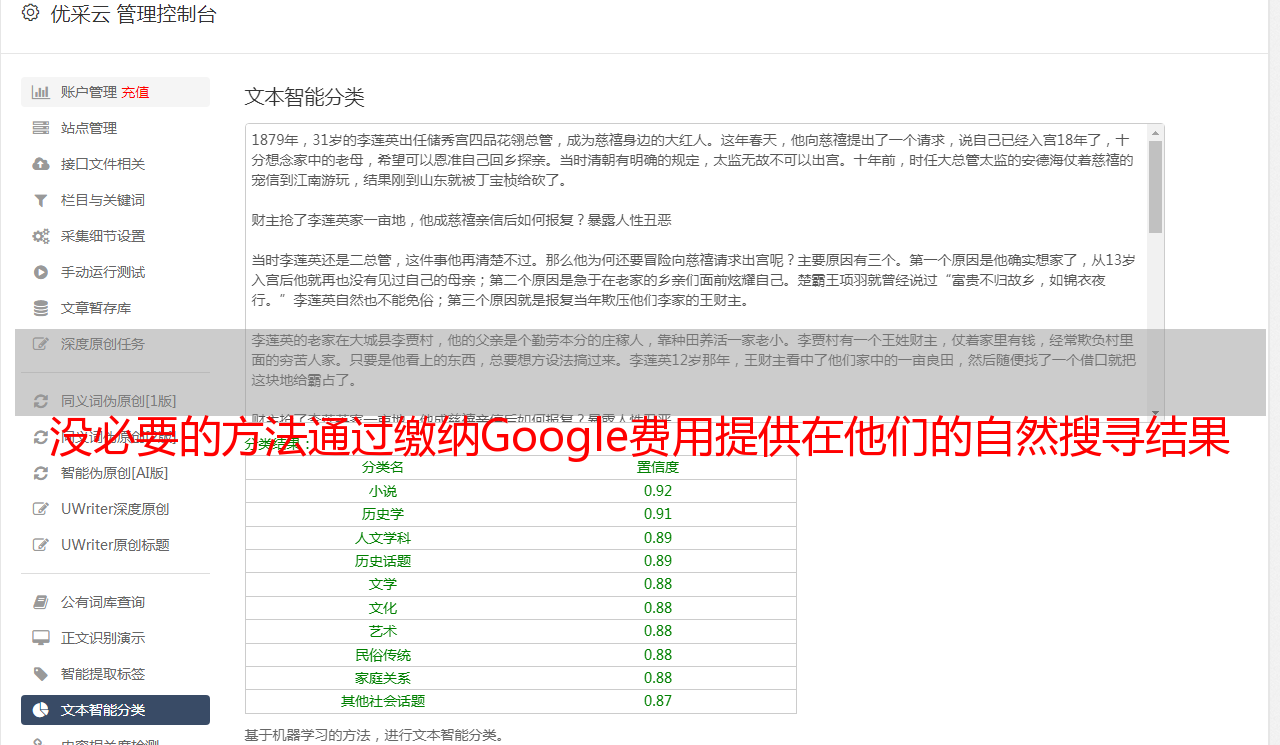Screen dimensions: 1280x745
Task: Click the 小说 category cell
Action: click(x=383, y=491)
